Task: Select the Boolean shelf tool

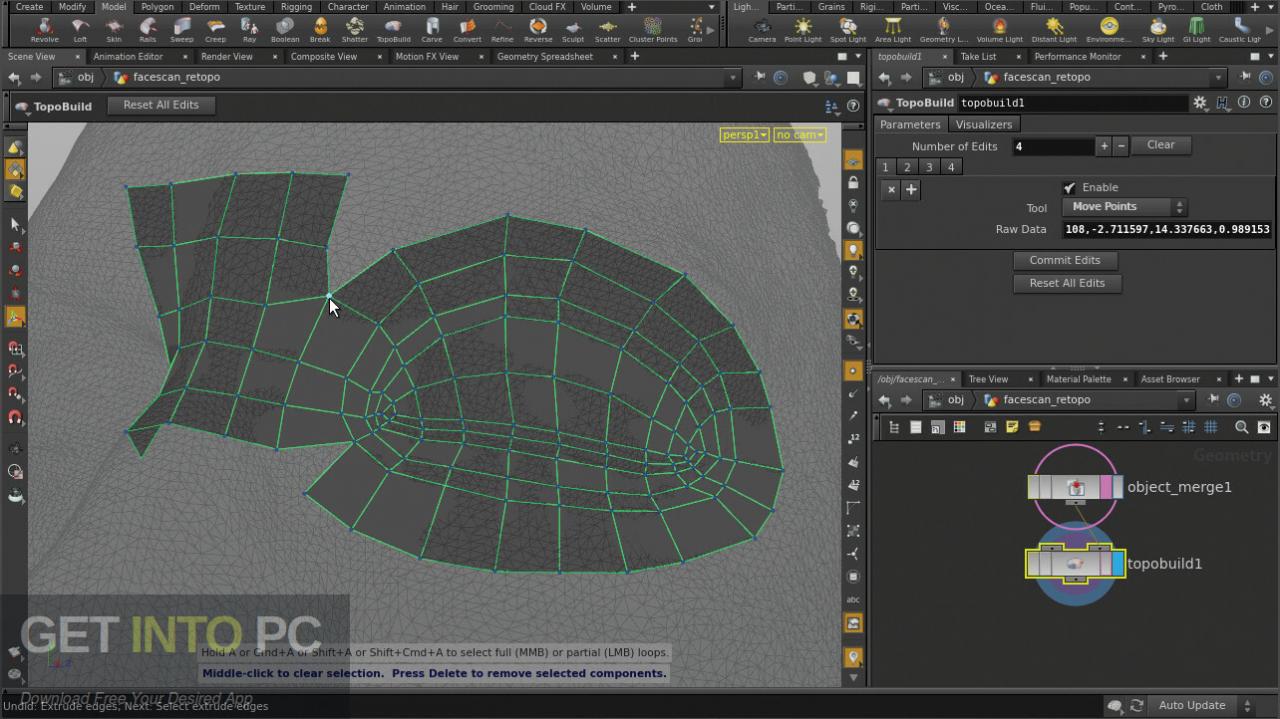Action: click(285, 30)
